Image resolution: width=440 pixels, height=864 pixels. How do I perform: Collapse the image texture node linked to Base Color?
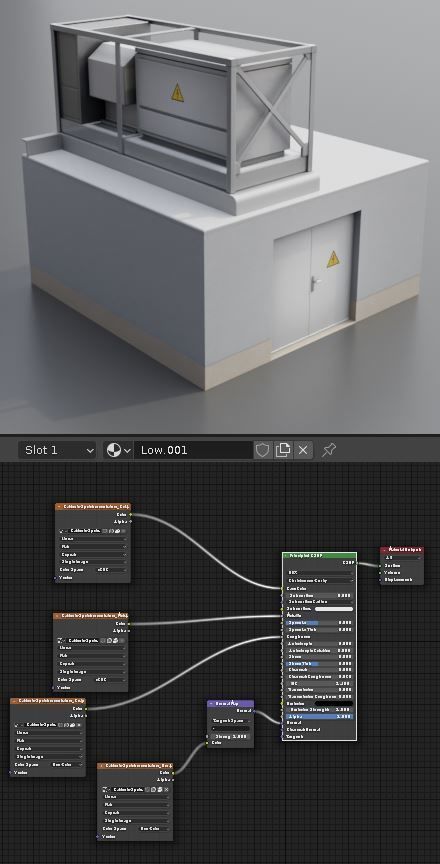(59, 506)
